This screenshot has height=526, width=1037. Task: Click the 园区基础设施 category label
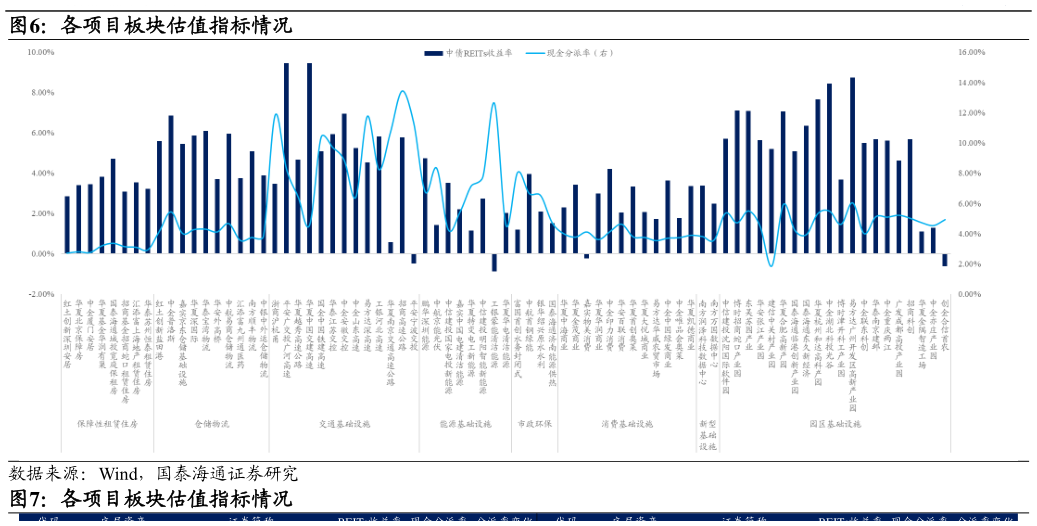[x=834, y=424]
